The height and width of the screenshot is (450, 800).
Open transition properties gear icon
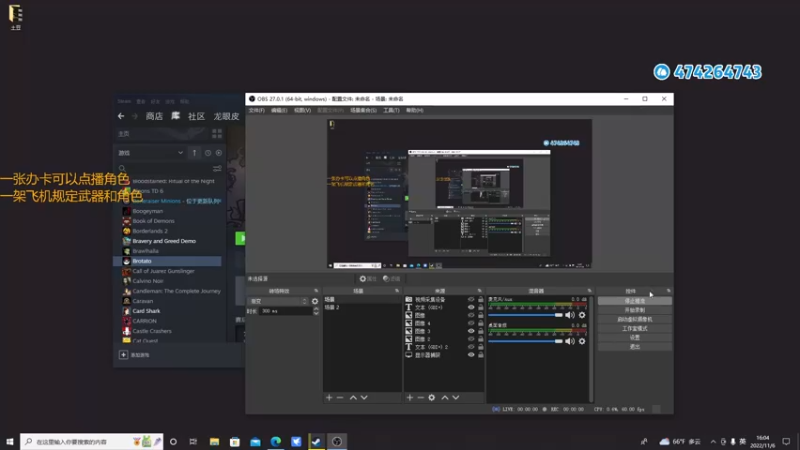315,302
